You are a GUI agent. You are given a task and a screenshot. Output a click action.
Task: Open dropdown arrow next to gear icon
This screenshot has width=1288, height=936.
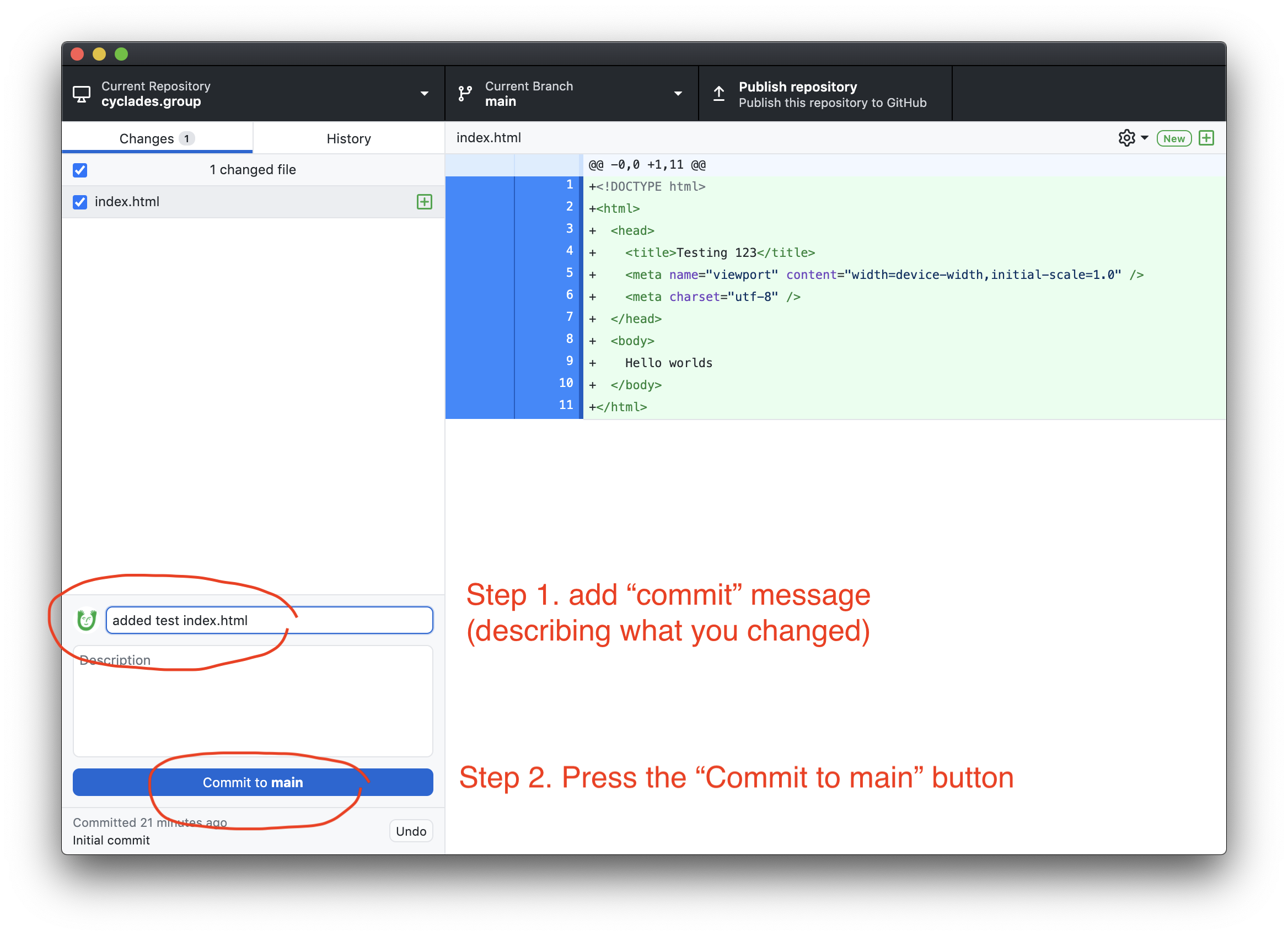pyautogui.click(x=1144, y=138)
